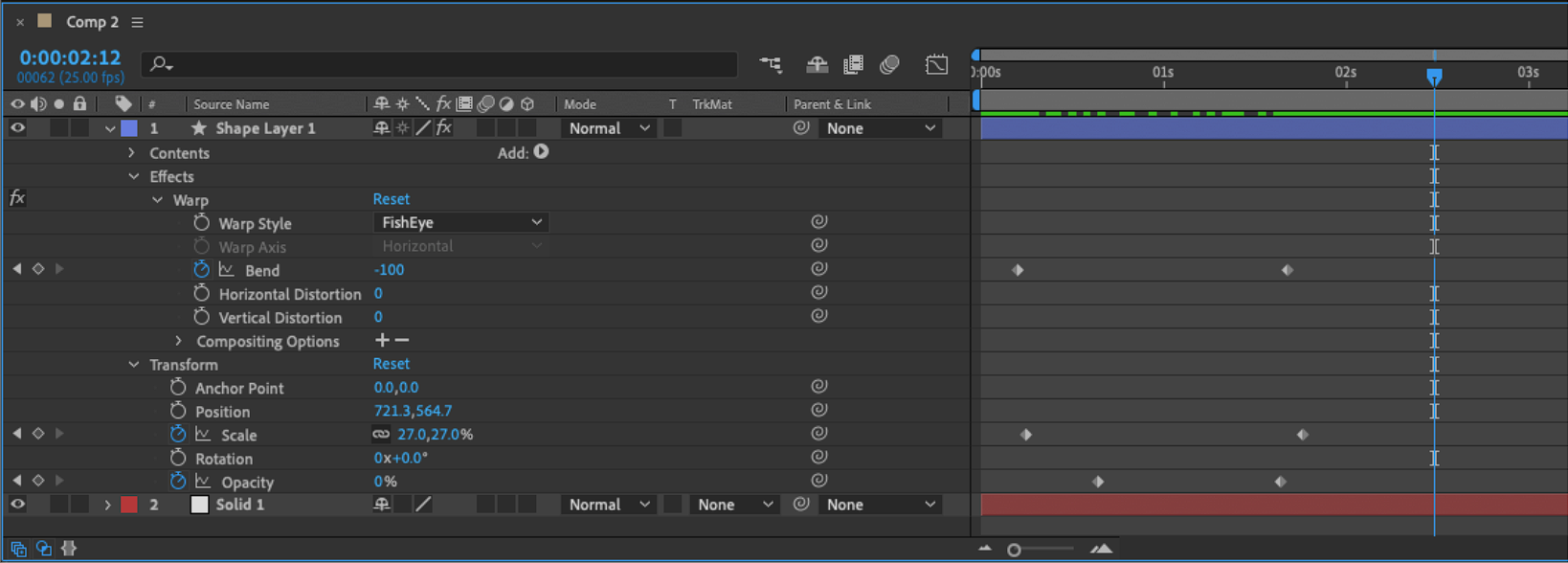Open Solid 1 Parent None dropdown
1568x563 pixels.
[881, 504]
